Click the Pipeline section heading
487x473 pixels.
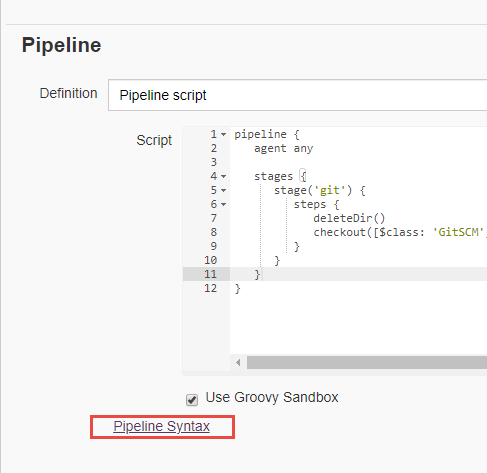[61, 45]
